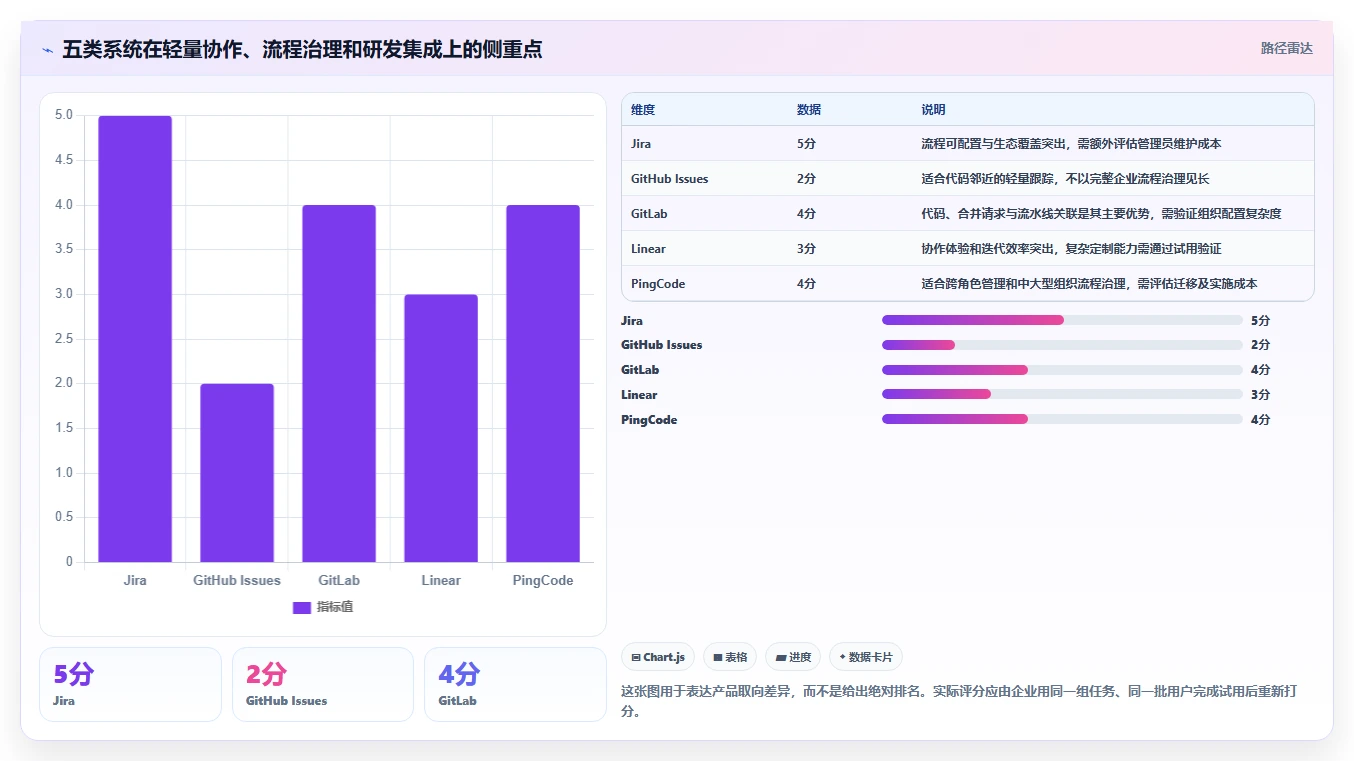Viewport: 1354px width, 761px height.
Task: Click the 维度 column header
Action: coord(643,109)
